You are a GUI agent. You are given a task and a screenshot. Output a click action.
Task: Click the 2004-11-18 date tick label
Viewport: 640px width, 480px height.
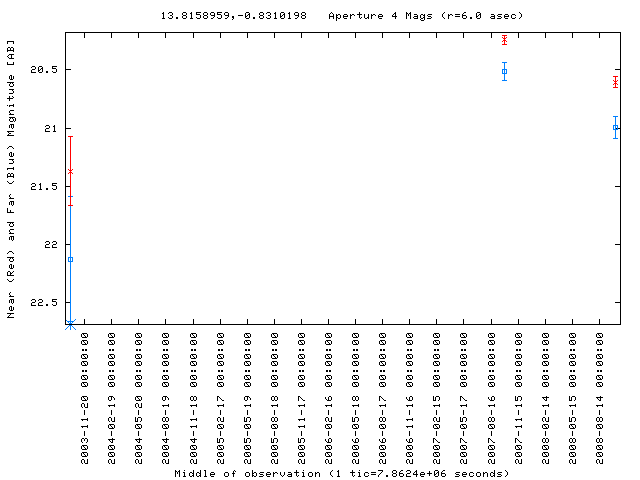pyautogui.click(x=193, y=398)
